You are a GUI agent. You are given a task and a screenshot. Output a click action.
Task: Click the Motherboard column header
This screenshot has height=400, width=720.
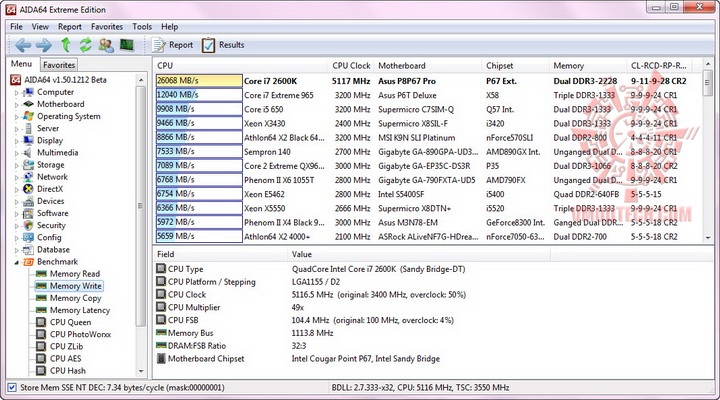[428, 66]
